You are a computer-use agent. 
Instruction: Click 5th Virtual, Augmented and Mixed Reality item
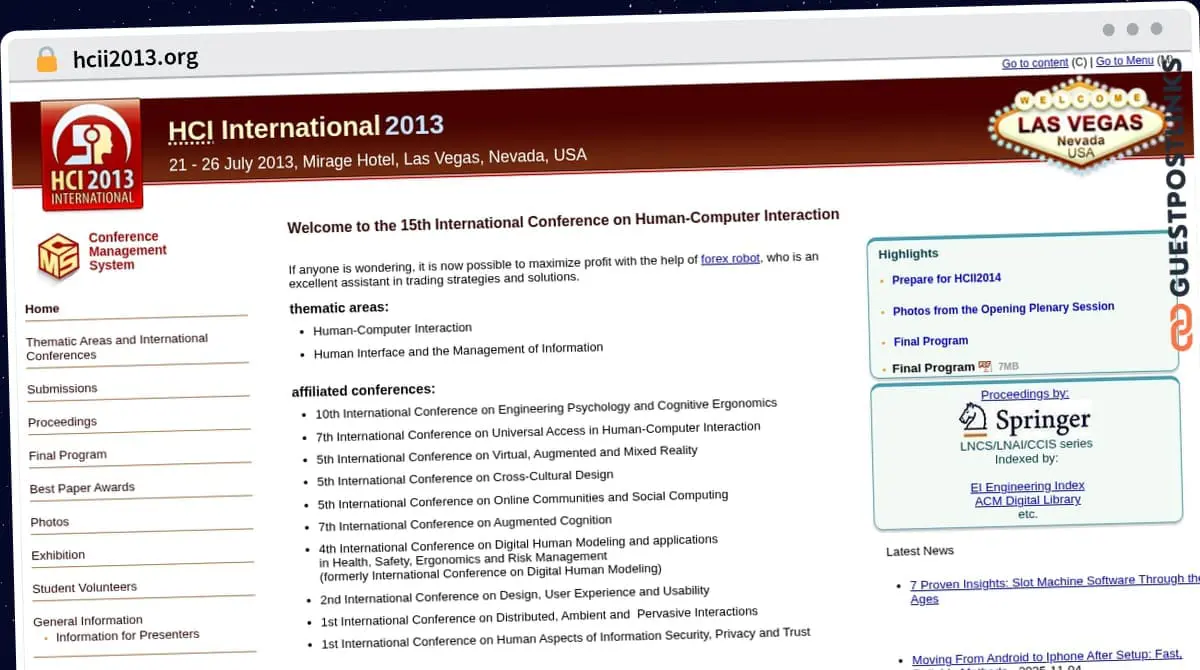pos(507,454)
